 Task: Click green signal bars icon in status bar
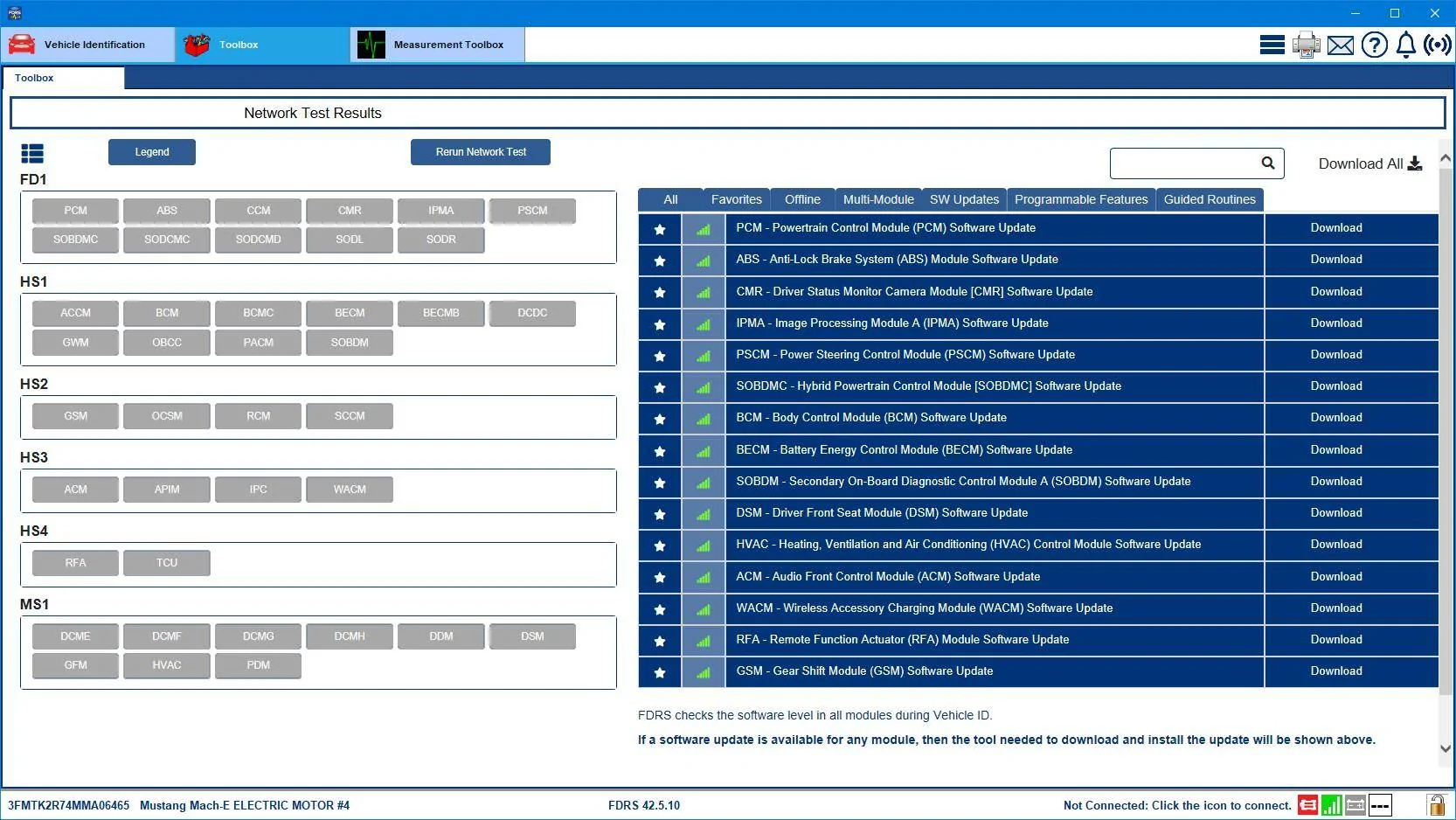pyautogui.click(x=1332, y=804)
